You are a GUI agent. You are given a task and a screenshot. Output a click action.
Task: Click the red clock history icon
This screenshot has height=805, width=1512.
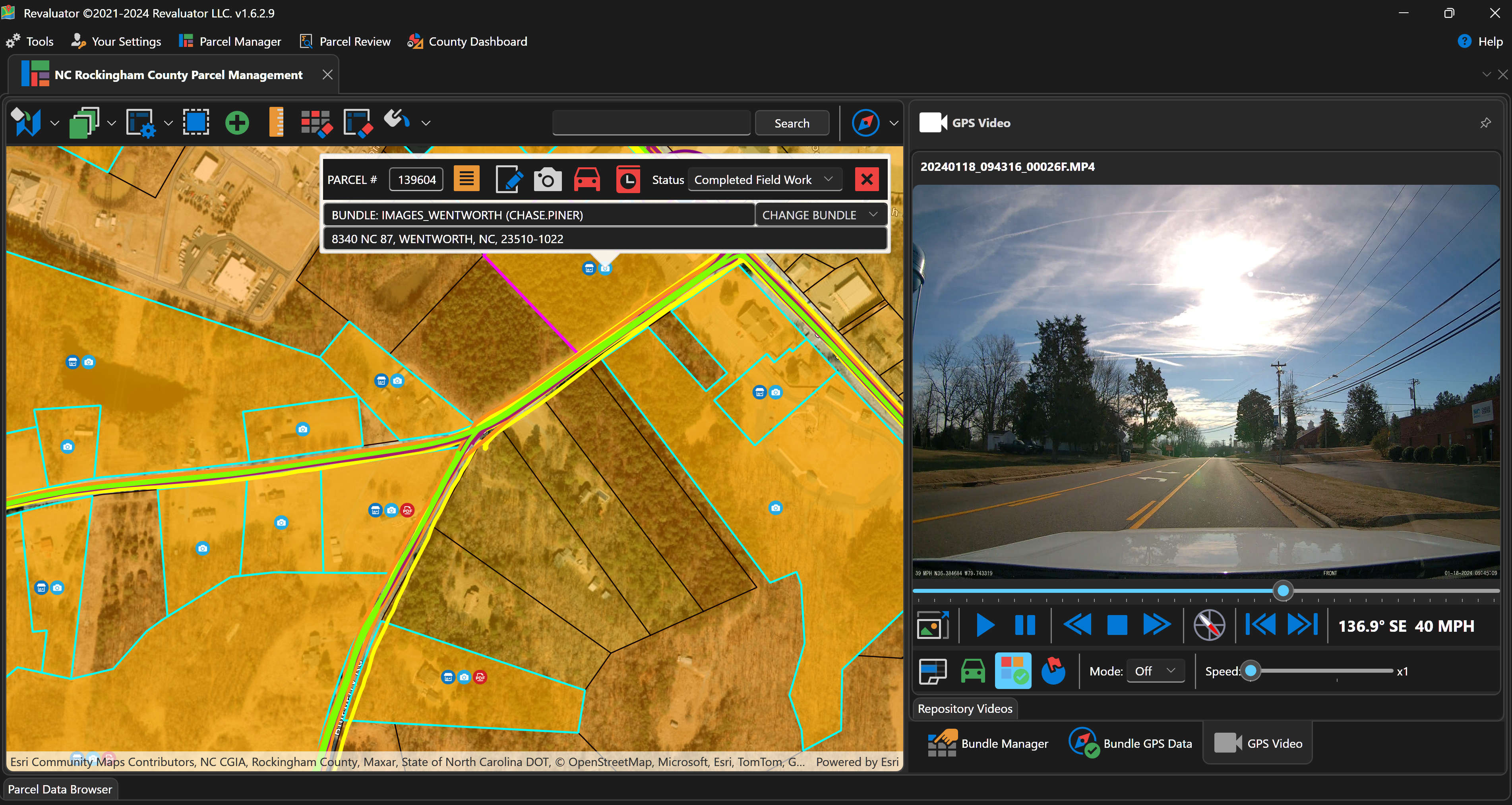tap(627, 180)
